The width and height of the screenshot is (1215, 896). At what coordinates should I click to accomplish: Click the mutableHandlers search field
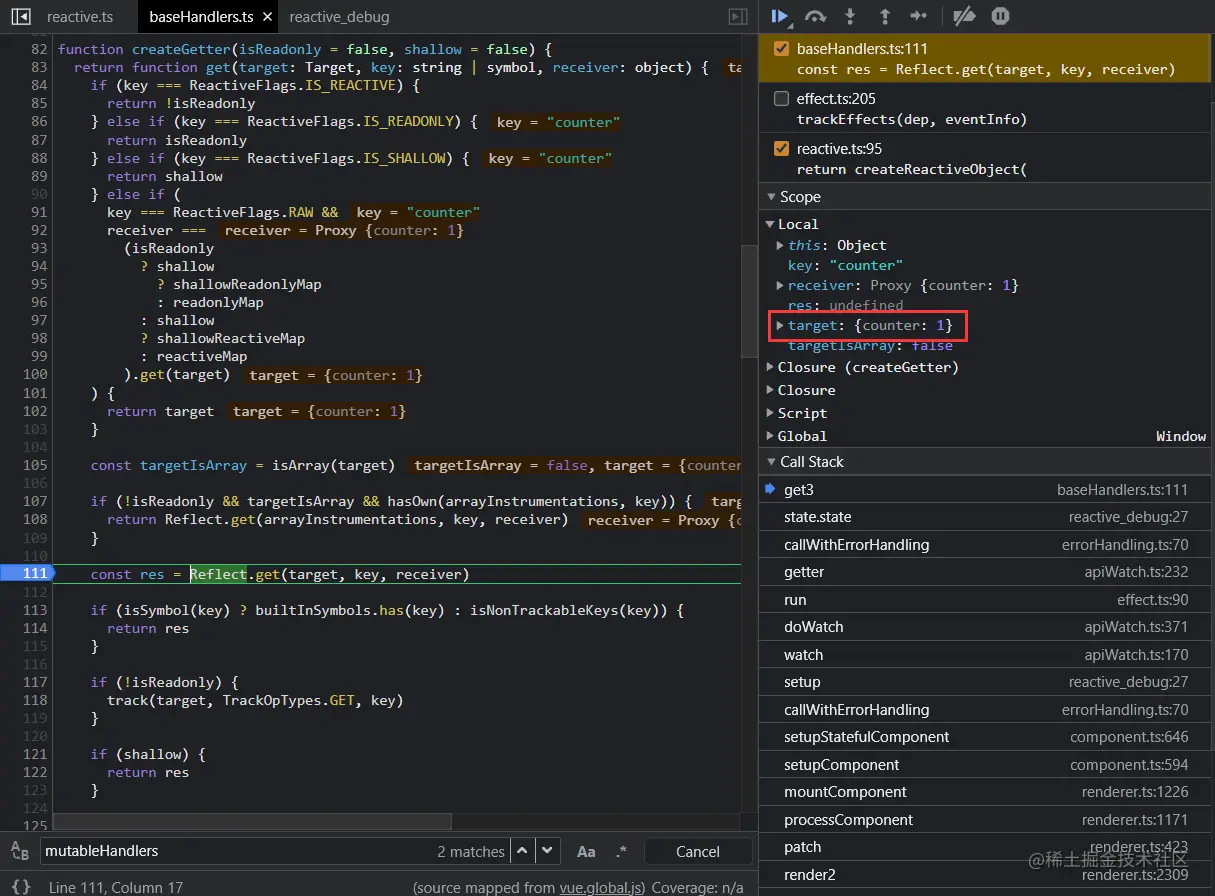tap(273, 851)
